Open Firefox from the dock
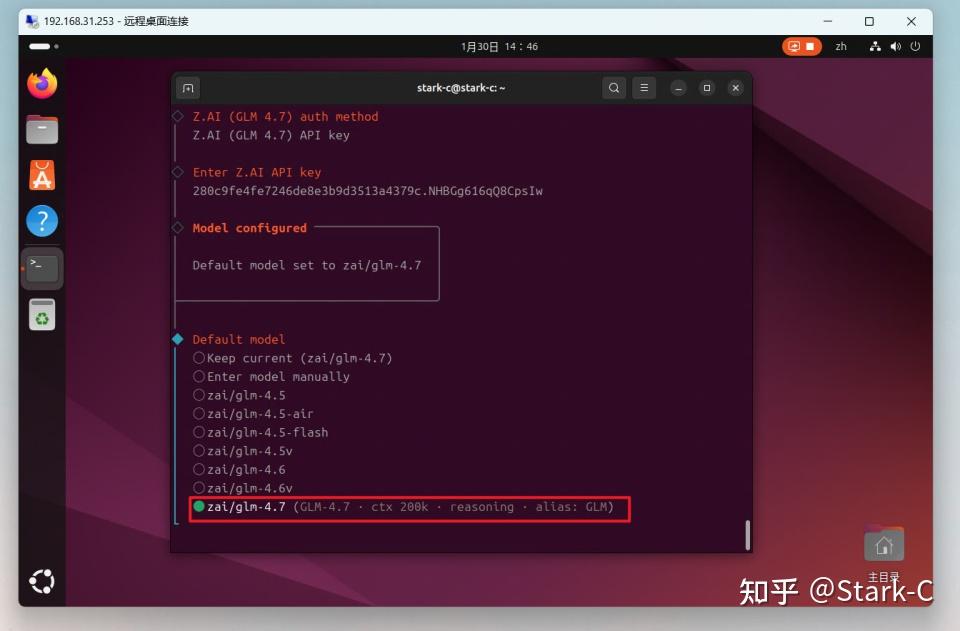960x631 pixels. [x=42, y=84]
